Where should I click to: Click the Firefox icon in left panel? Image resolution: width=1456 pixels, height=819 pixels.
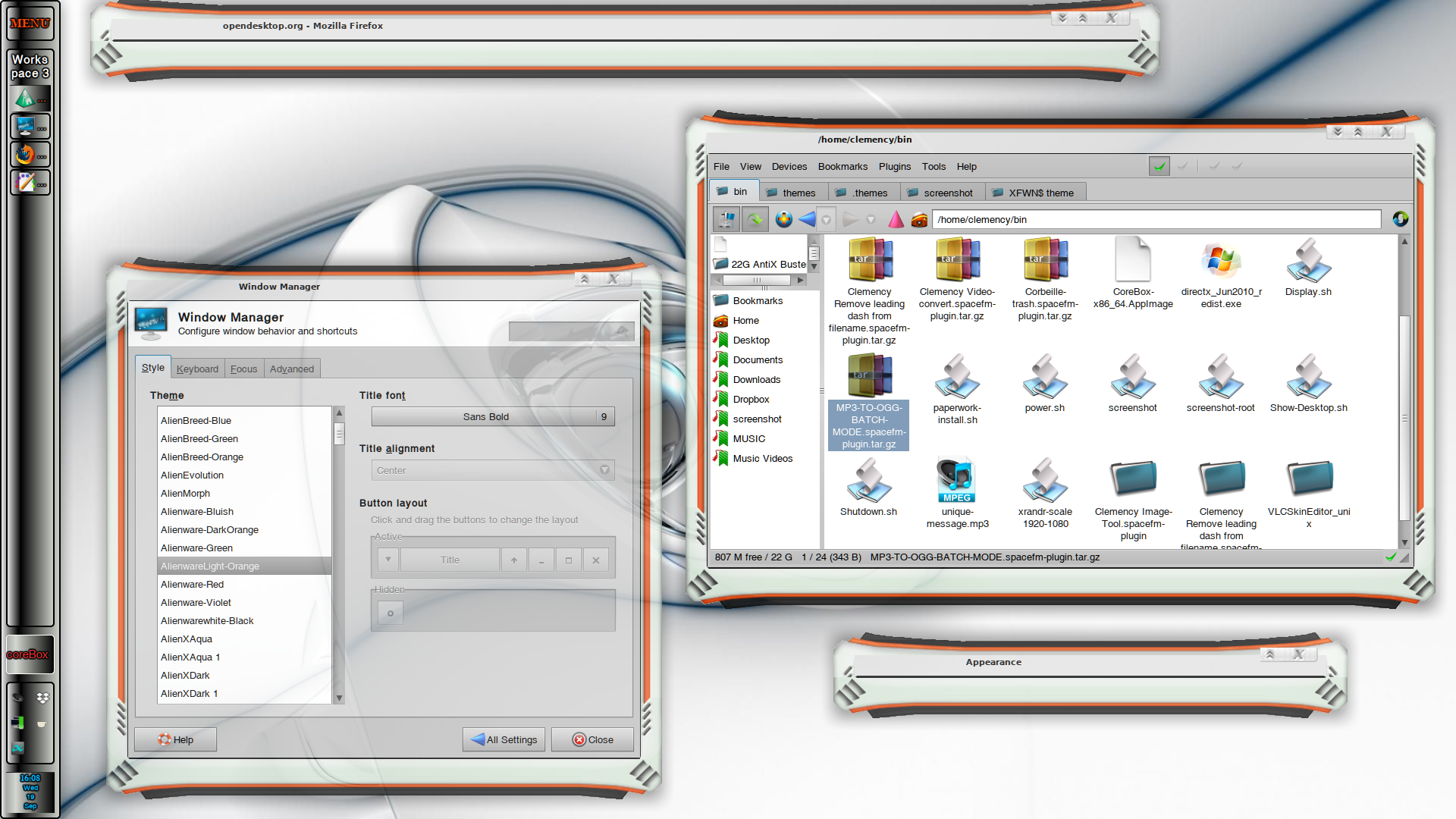tap(26, 155)
